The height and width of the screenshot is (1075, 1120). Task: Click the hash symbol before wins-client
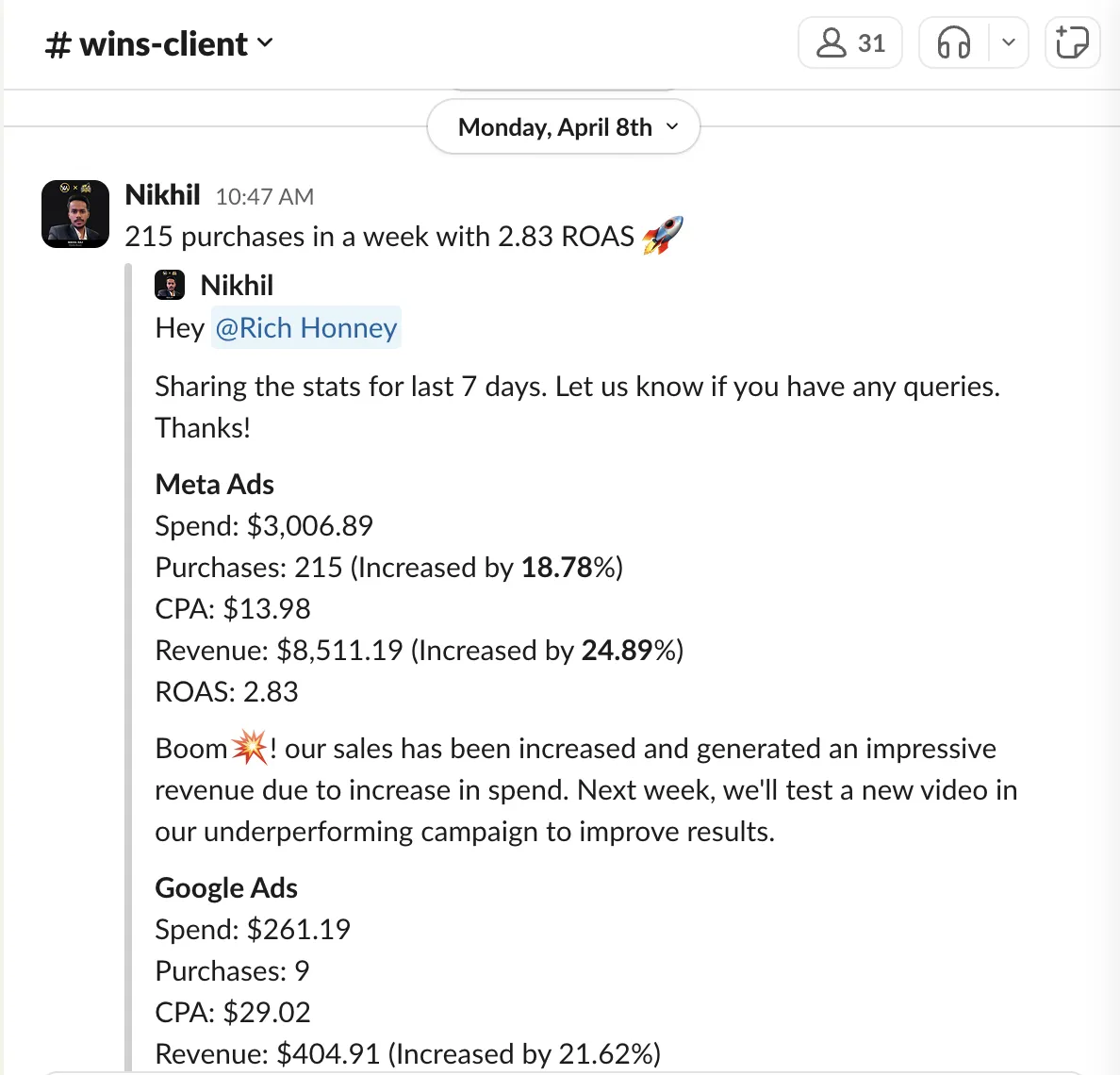point(58,45)
